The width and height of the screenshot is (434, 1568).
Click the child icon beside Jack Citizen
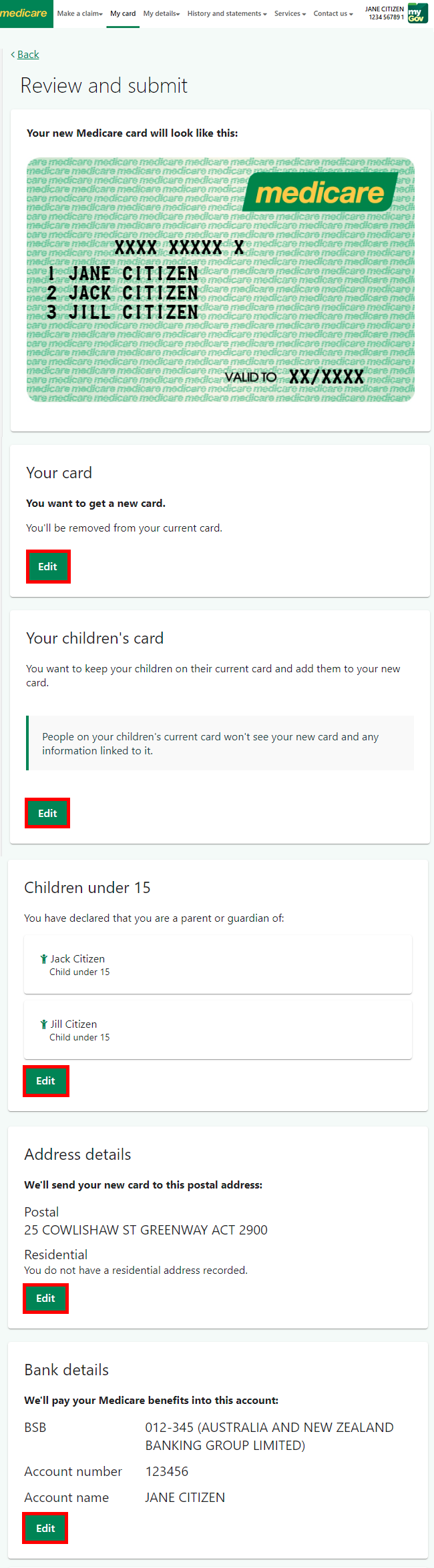pyautogui.click(x=43, y=958)
